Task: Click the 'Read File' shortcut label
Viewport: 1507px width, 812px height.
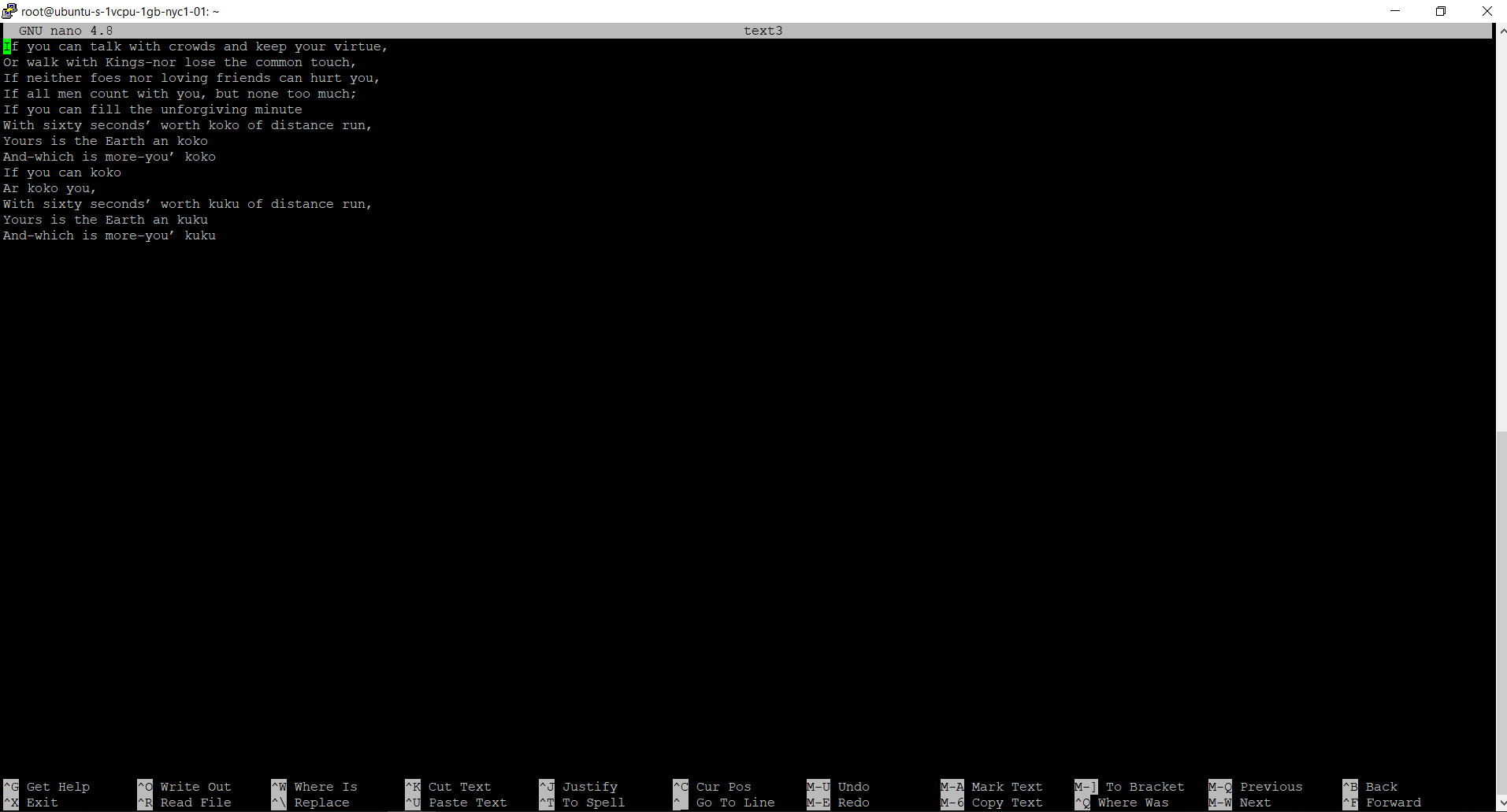Action: [196, 803]
